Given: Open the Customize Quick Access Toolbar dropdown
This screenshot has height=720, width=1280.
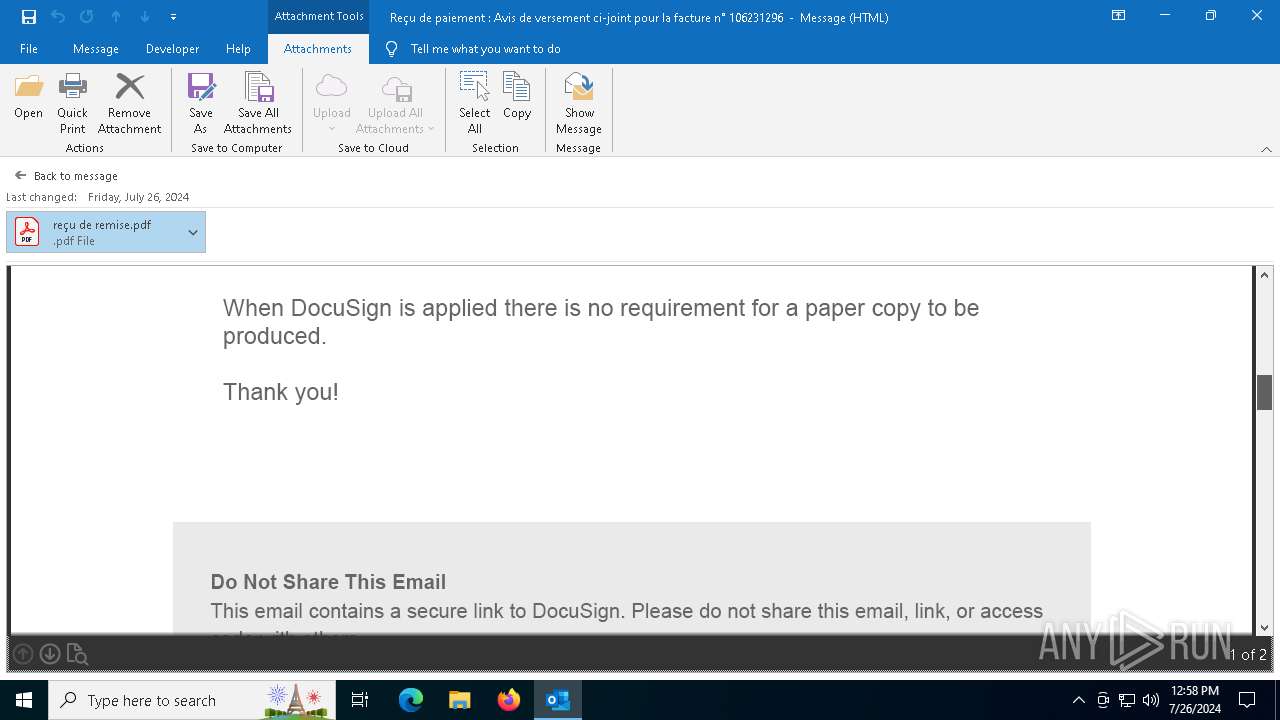Looking at the screenshot, I should [x=174, y=17].
